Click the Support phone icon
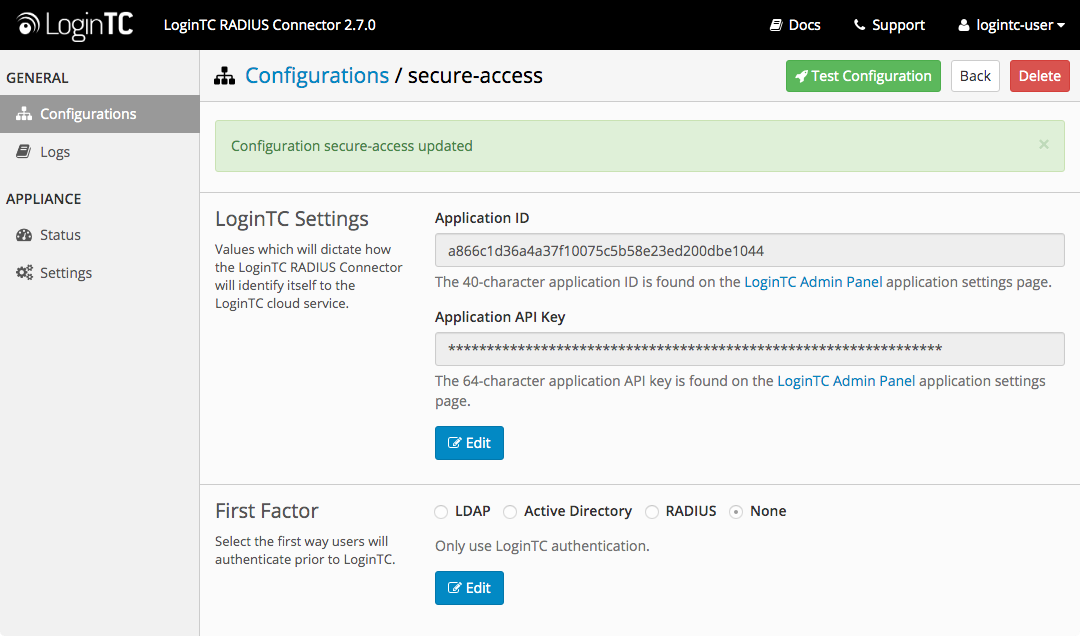This screenshot has height=636, width=1080. point(859,25)
